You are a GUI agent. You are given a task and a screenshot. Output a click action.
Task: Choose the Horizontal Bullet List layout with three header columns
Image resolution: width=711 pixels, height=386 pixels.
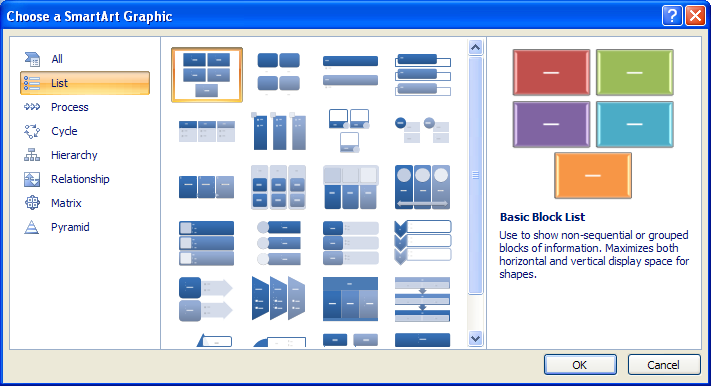(x=207, y=132)
